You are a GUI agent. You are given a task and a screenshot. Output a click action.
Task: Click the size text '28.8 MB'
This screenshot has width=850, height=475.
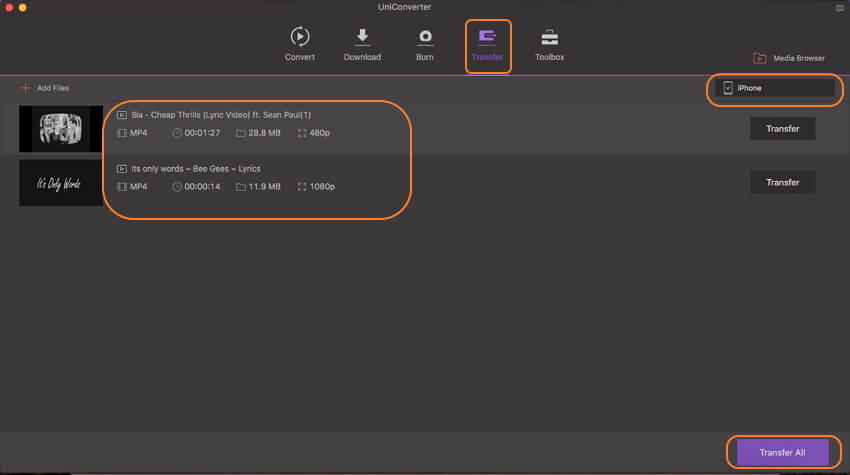click(265, 133)
